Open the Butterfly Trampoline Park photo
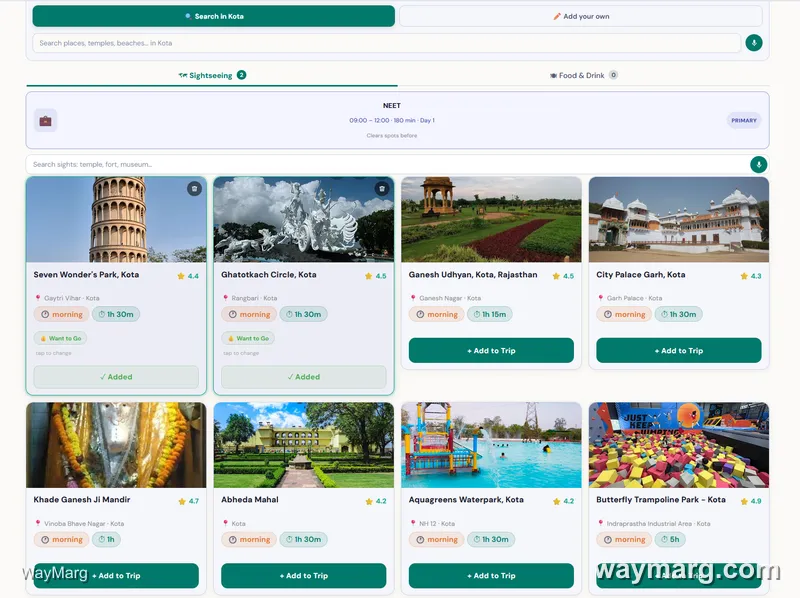 coord(679,445)
